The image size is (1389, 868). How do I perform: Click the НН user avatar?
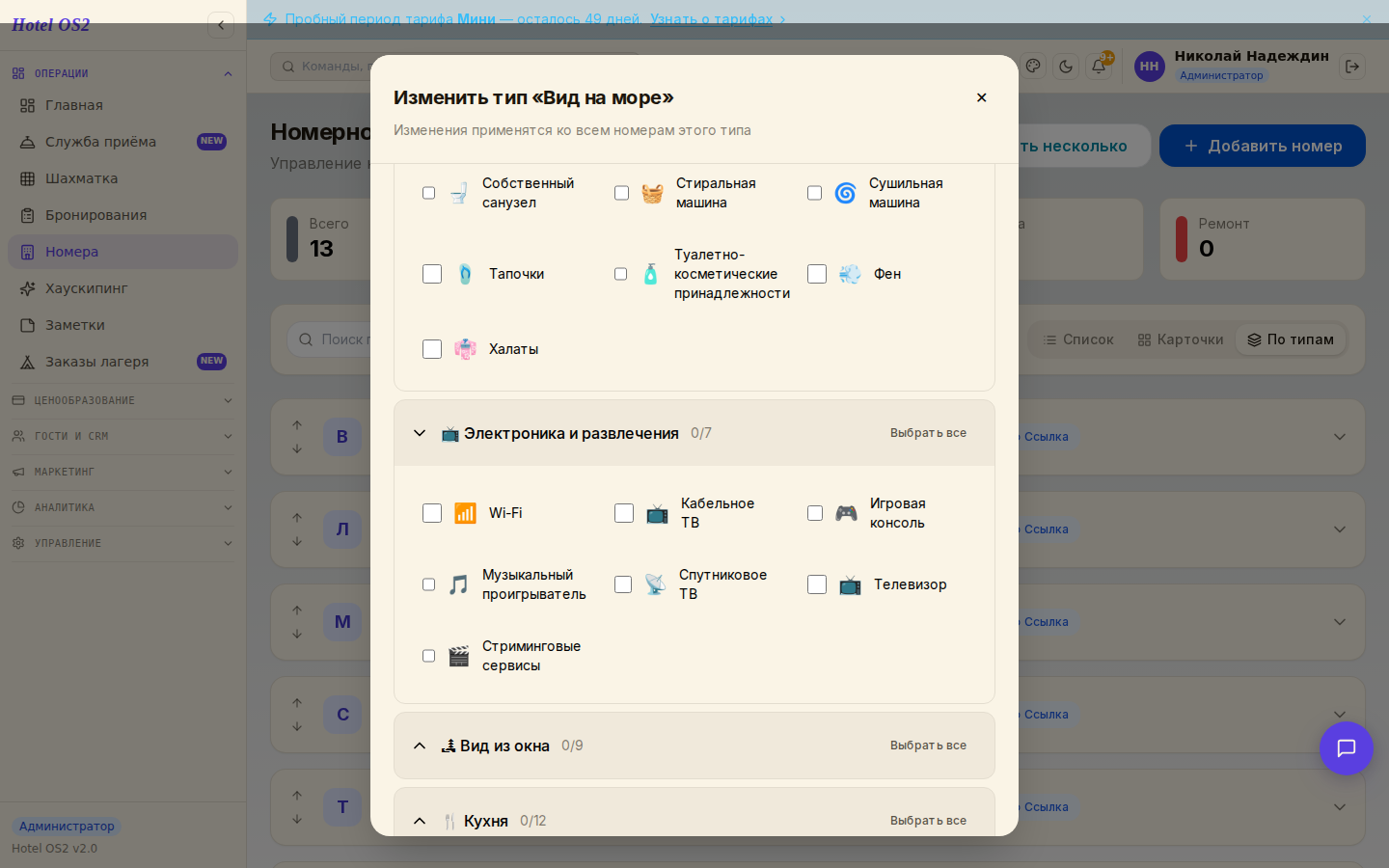1150,67
